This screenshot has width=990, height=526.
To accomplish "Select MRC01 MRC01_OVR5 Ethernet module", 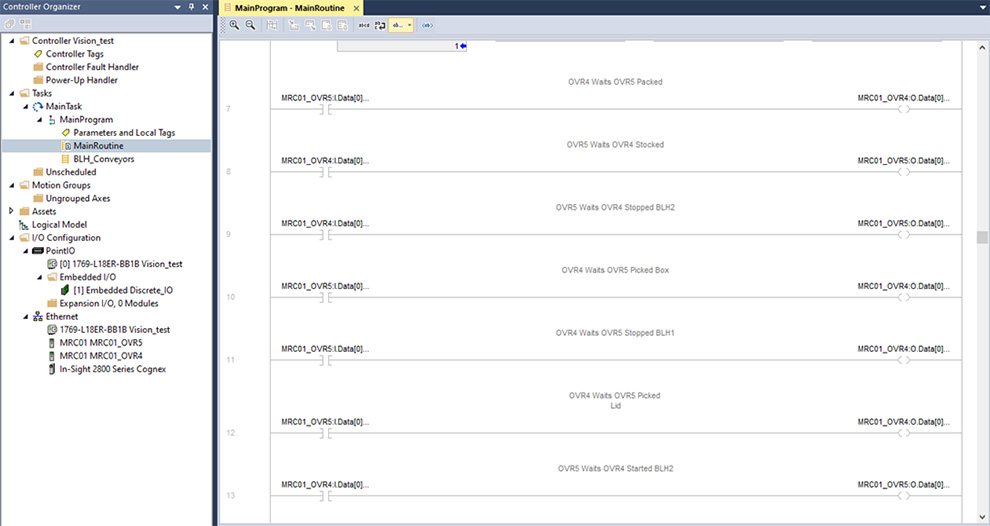I will click(x=101, y=343).
